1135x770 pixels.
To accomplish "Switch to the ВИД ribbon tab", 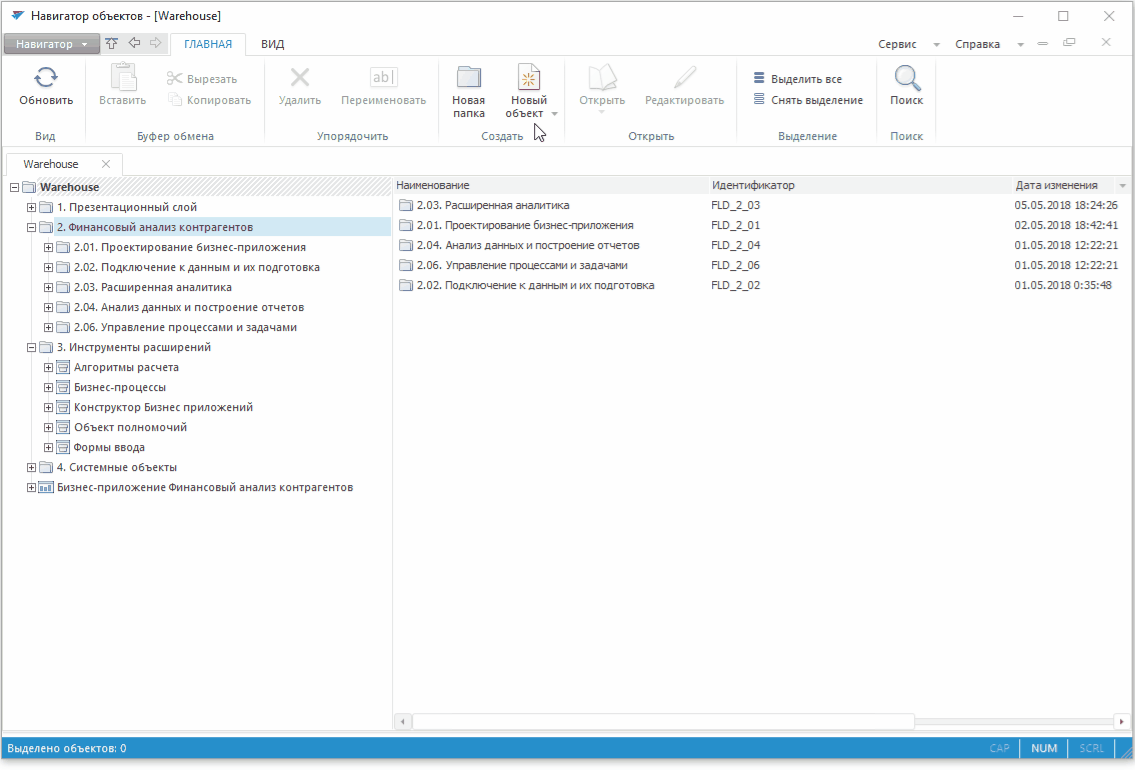I will (x=272, y=44).
